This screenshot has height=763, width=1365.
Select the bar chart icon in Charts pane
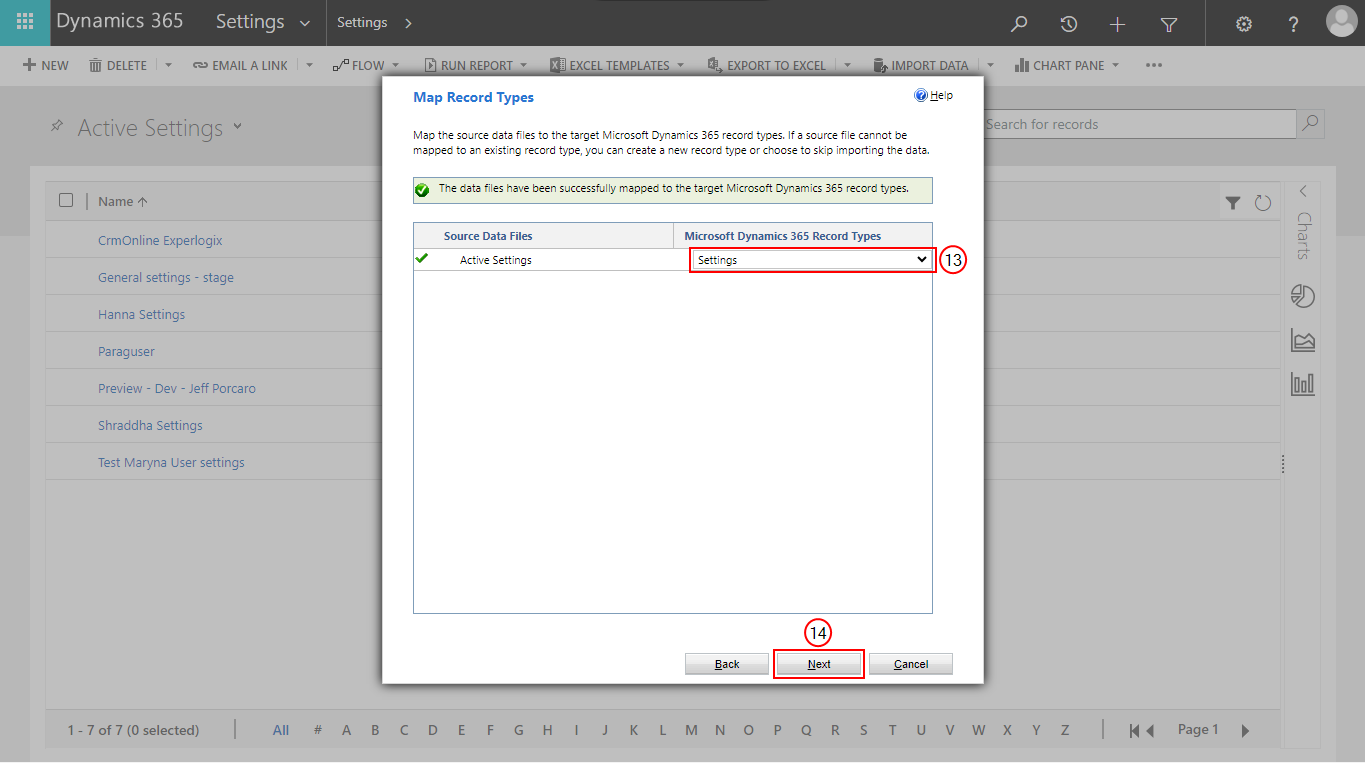(1303, 383)
